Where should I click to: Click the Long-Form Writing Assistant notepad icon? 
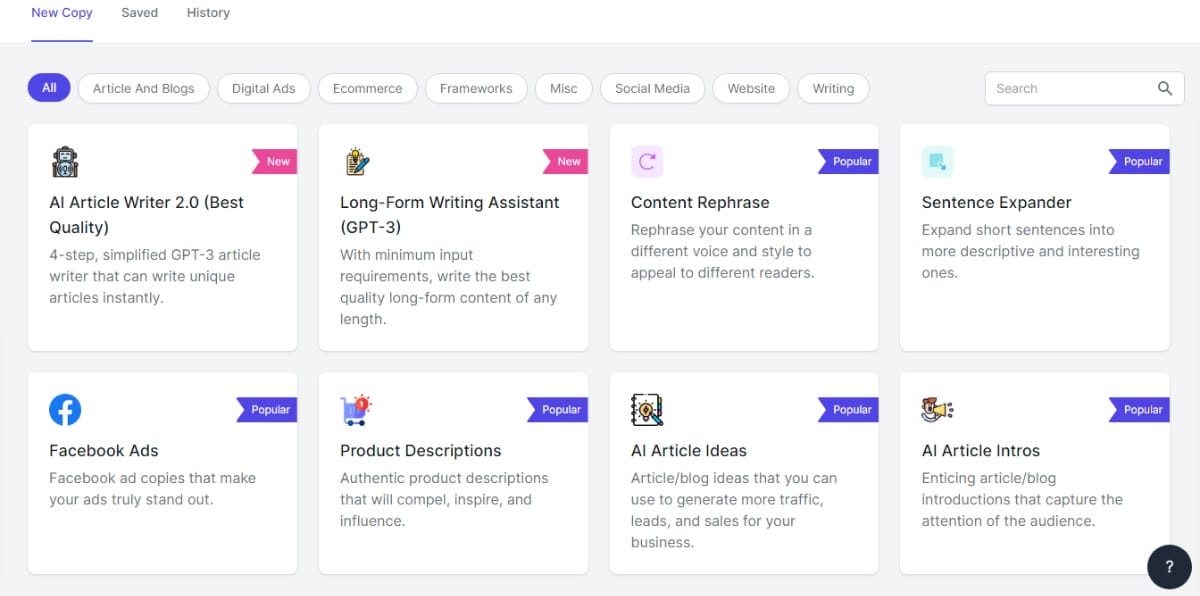[356, 161]
